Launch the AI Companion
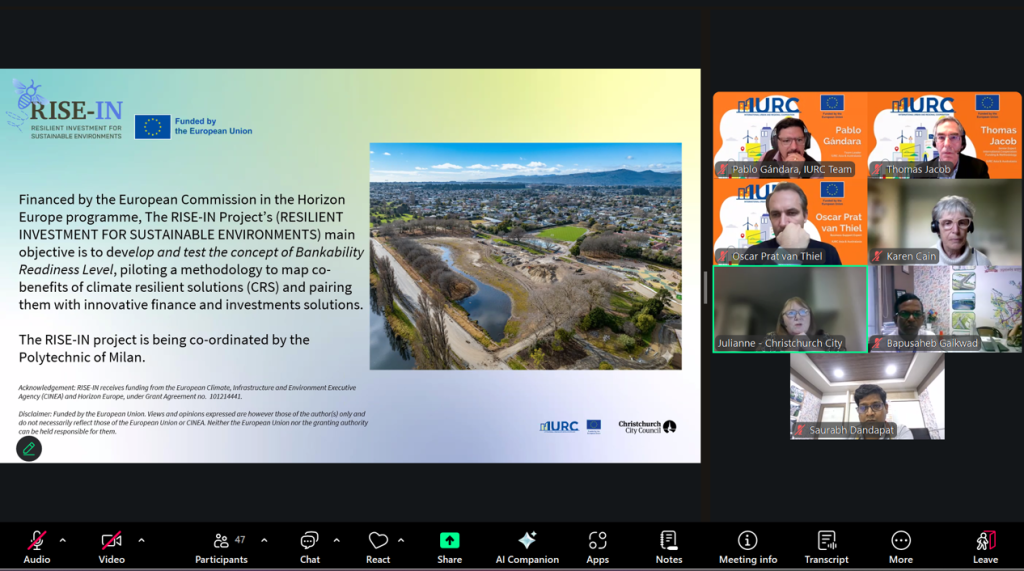 click(x=527, y=545)
